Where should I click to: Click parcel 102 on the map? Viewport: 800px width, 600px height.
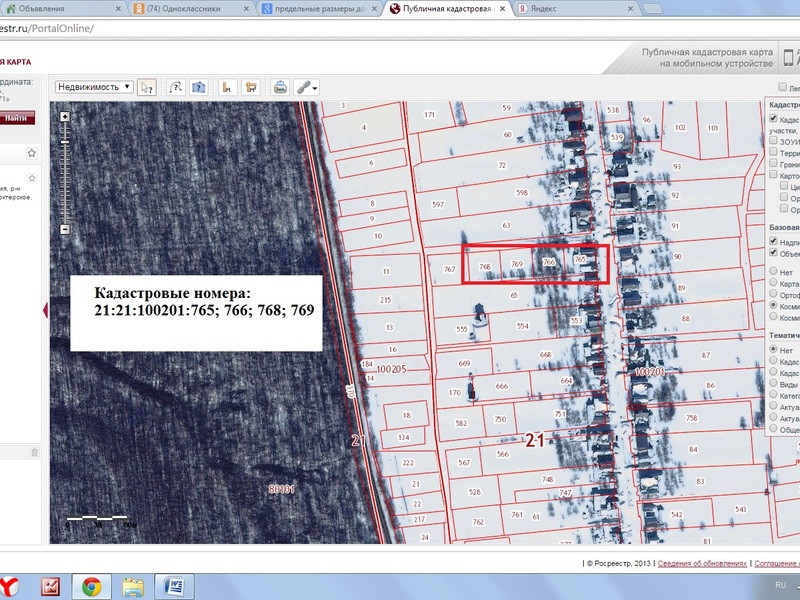(x=680, y=128)
